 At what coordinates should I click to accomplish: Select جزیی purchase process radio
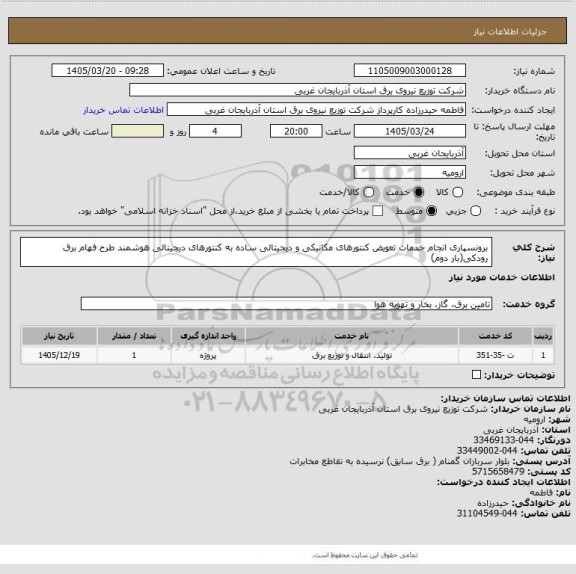476,211
